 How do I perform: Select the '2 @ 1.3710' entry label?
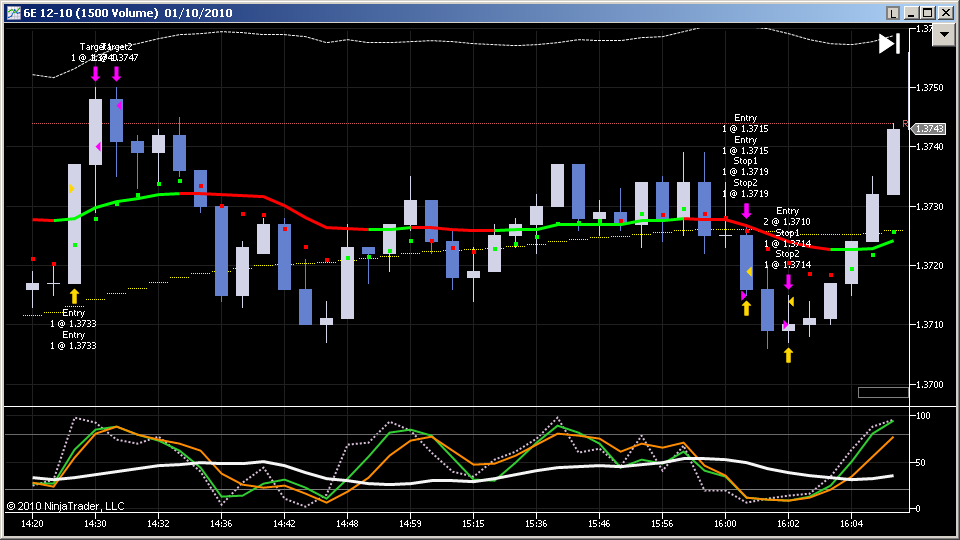coord(787,222)
